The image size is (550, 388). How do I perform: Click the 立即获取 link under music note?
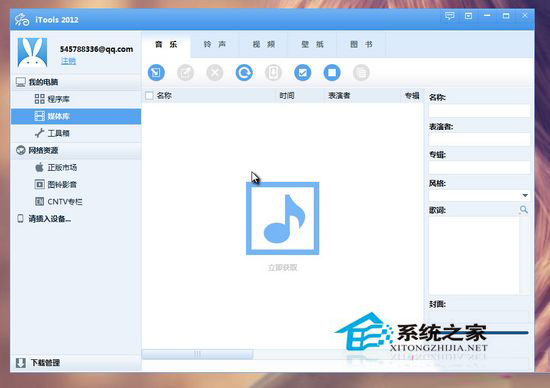(x=283, y=268)
